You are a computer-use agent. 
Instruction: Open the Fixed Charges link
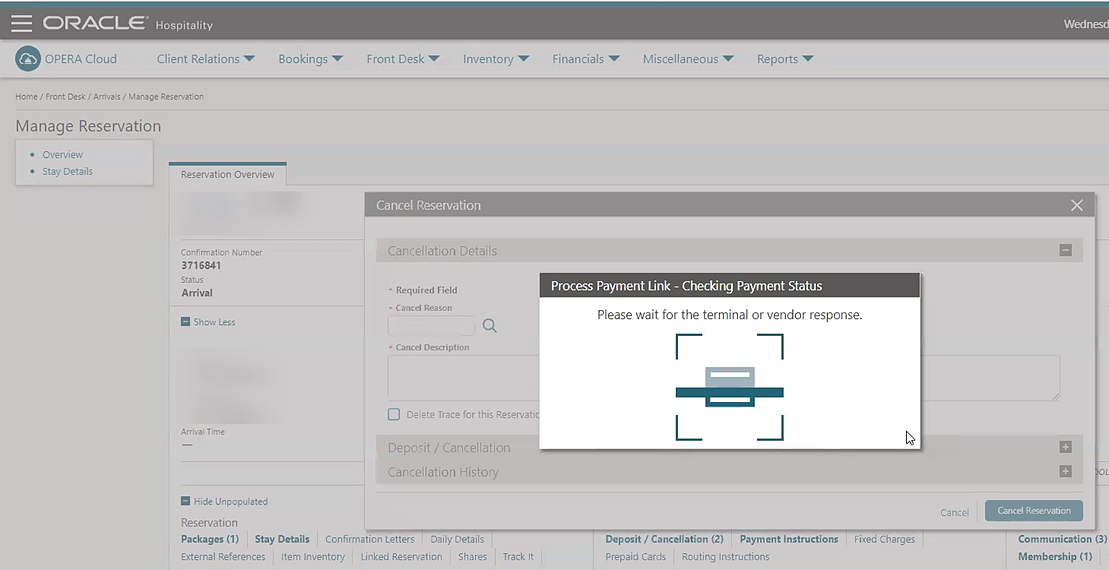pyautogui.click(x=884, y=539)
